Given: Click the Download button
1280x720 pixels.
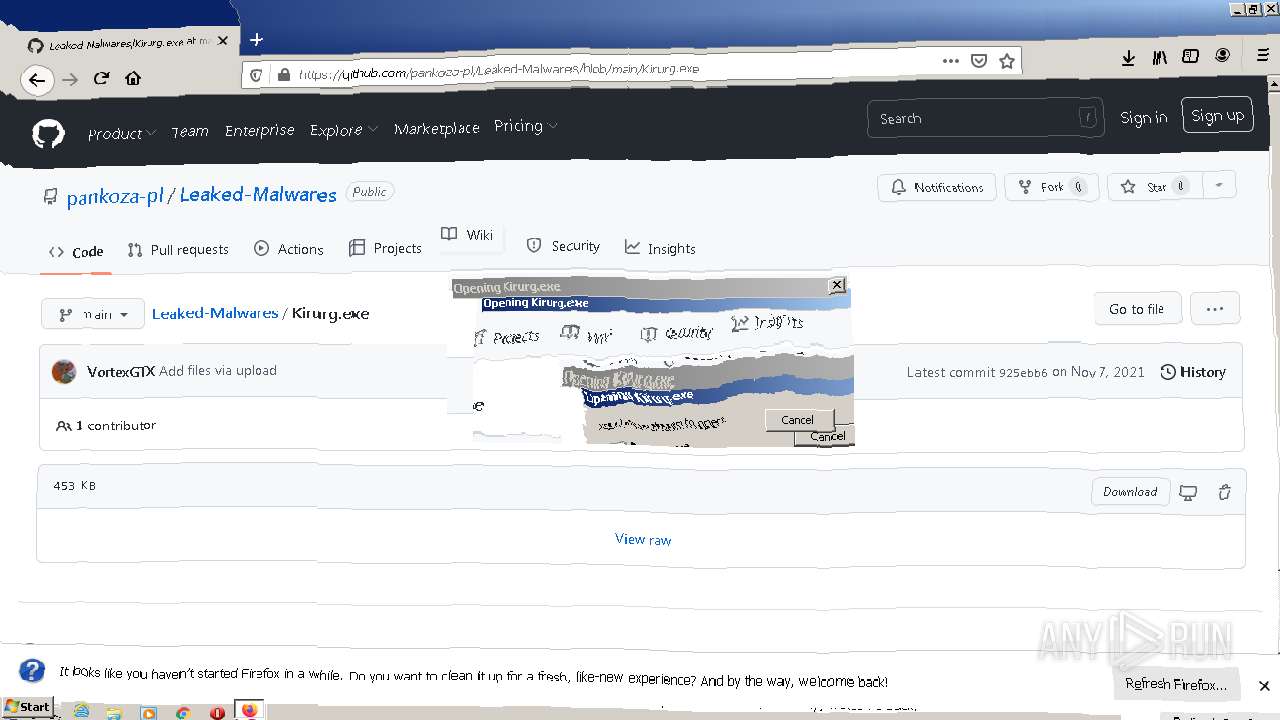Looking at the screenshot, I should click(x=1130, y=492).
